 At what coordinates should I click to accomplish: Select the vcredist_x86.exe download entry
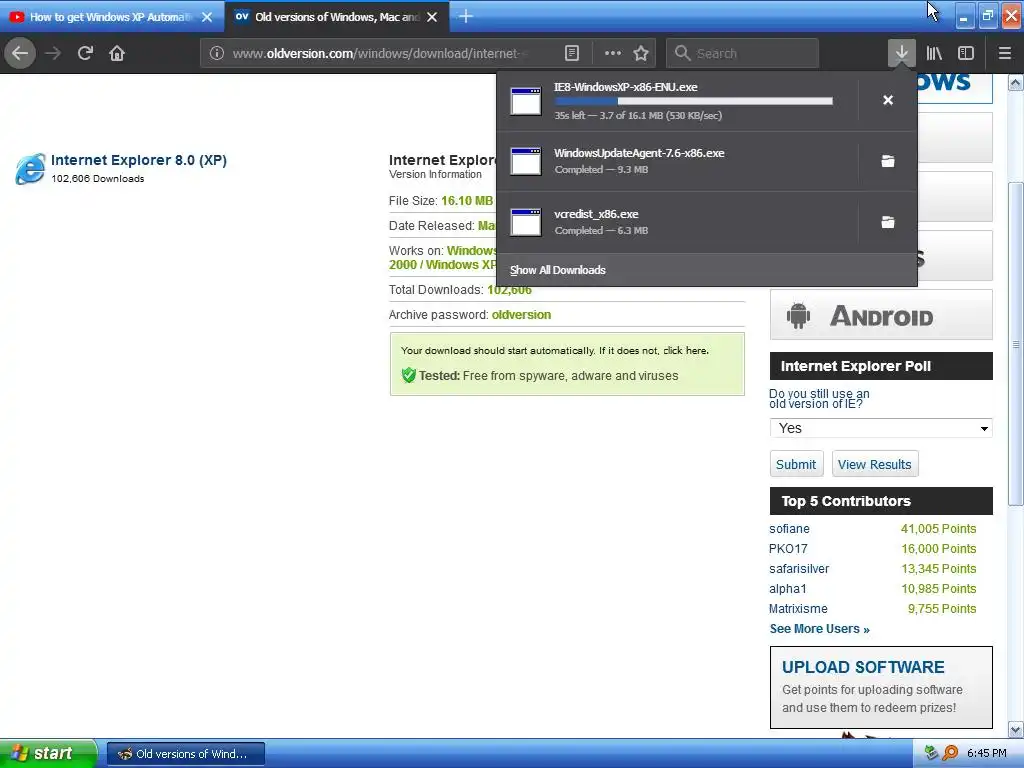[x=678, y=222]
